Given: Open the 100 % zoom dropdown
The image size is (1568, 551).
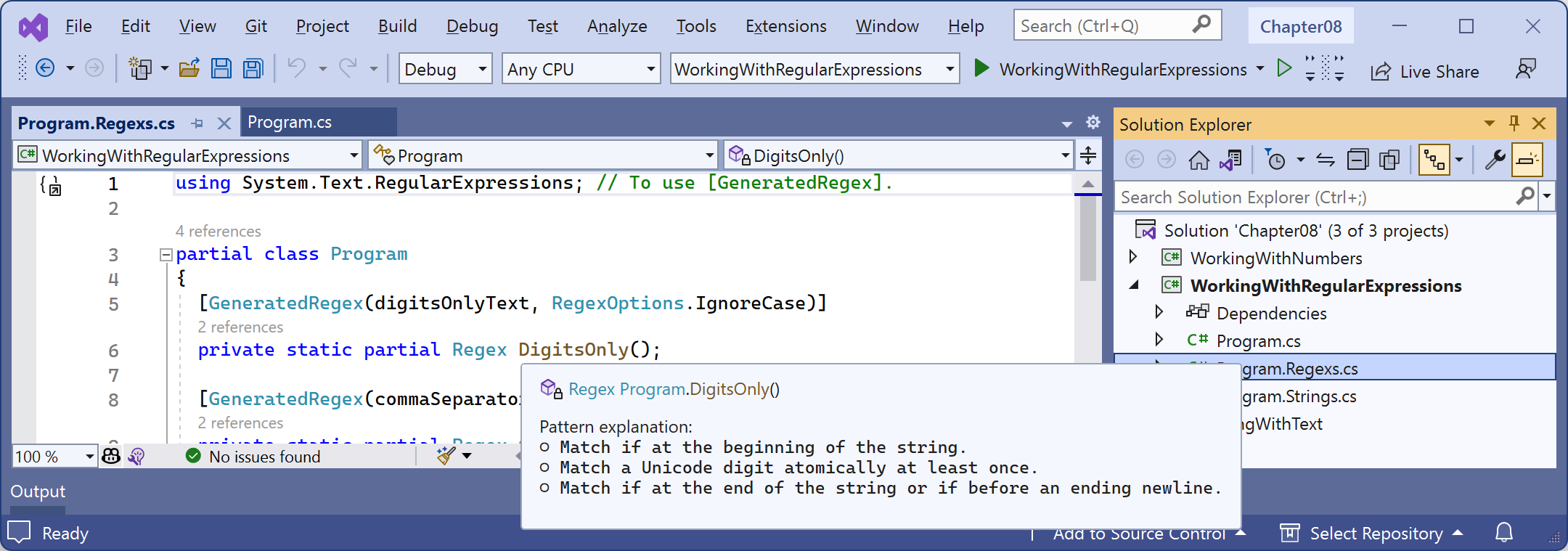Looking at the screenshot, I should (54, 456).
